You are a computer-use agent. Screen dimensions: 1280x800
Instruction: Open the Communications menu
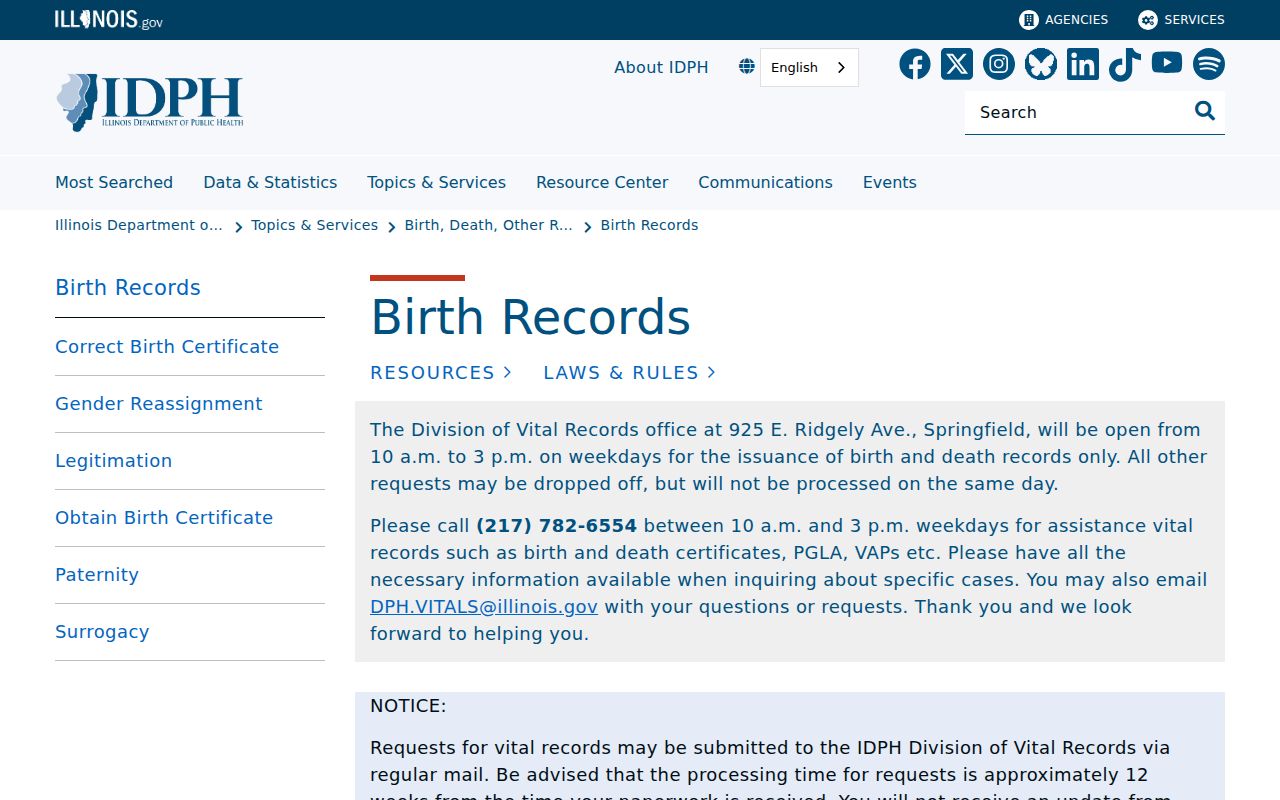[765, 182]
